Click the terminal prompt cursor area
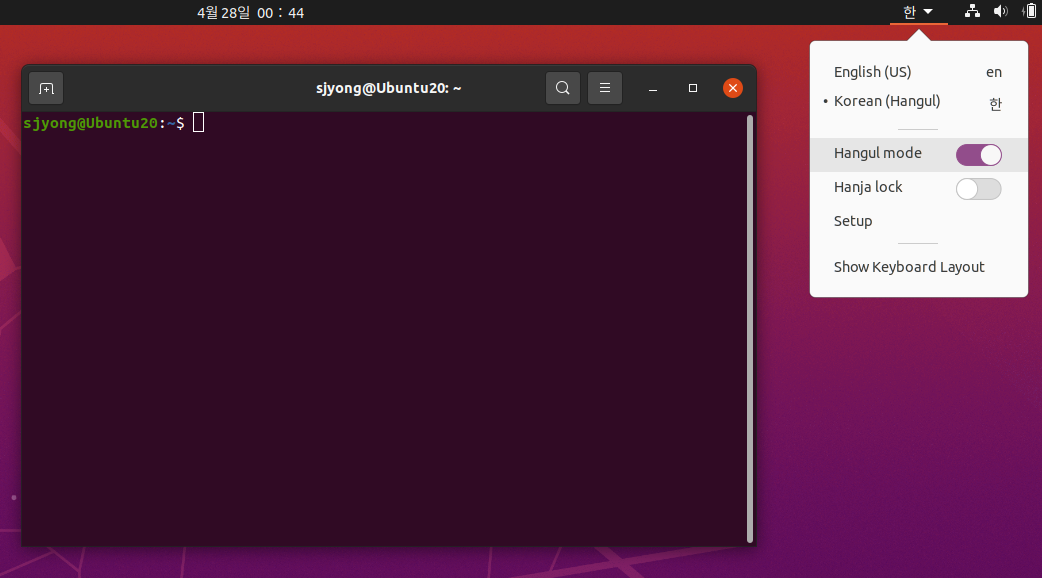Screen dimensions: 1042x578 (199, 122)
